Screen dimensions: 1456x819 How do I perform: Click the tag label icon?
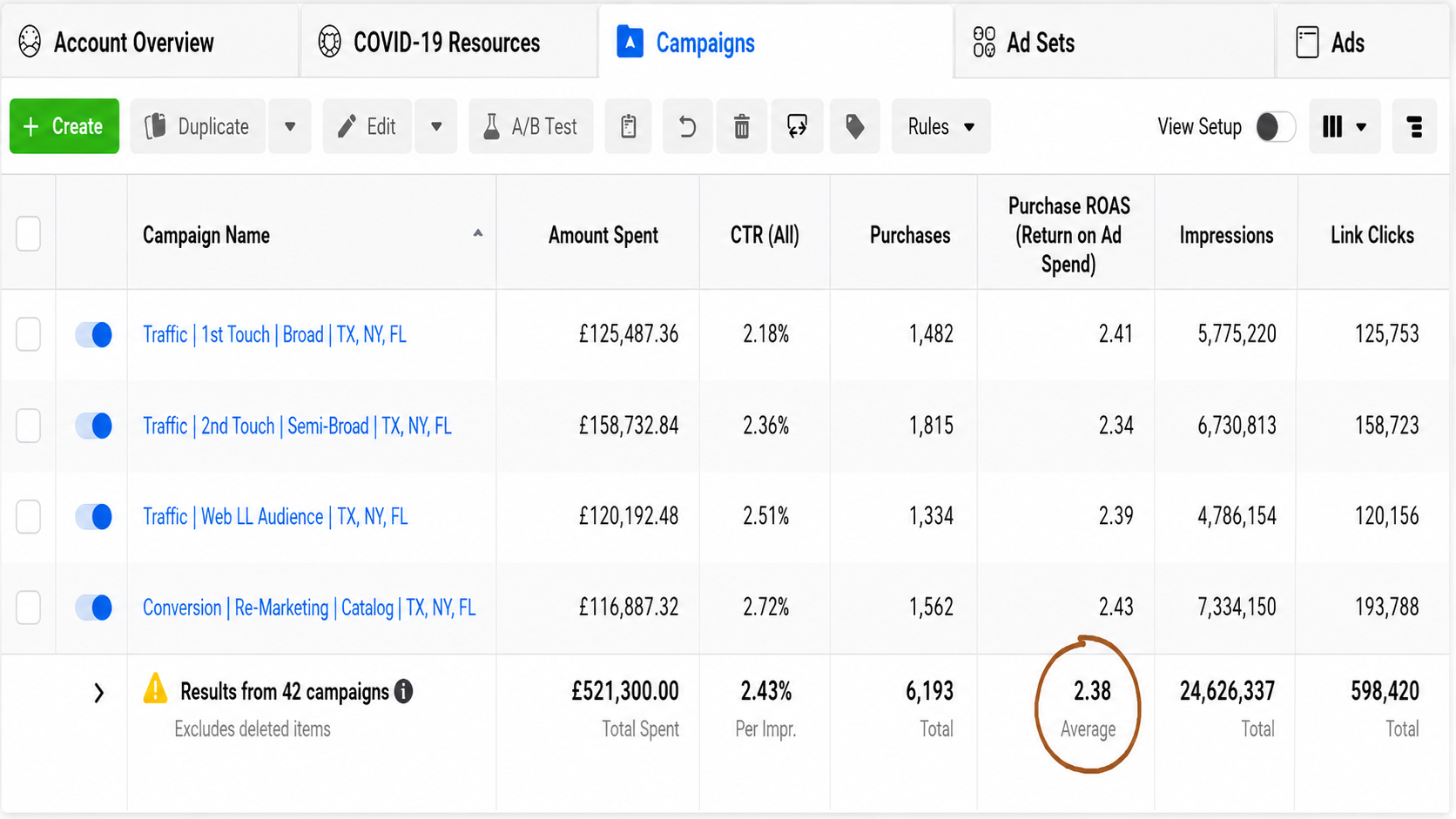coord(854,127)
